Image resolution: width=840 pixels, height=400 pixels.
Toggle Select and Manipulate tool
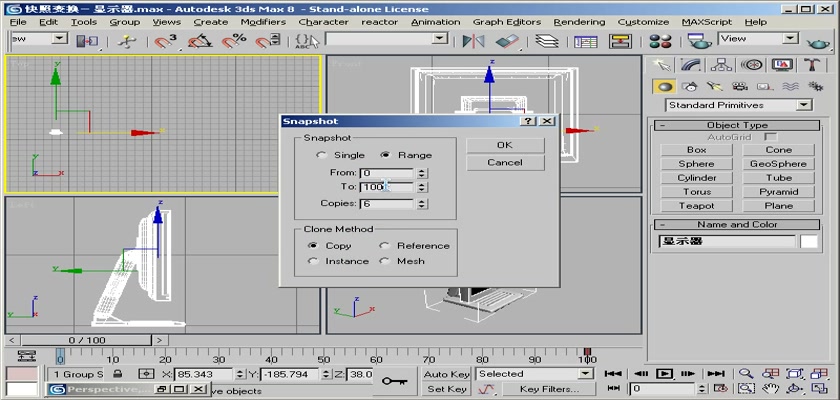click(x=126, y=41)
